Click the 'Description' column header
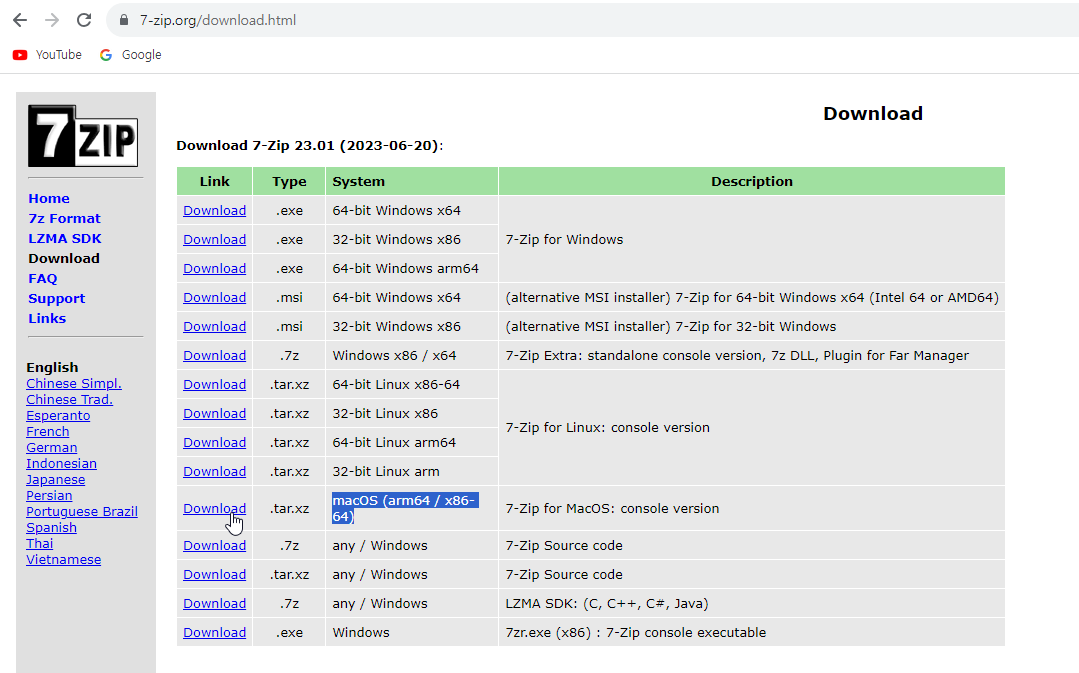Screen dimensions: 1079x673 [x=751, y=181]
